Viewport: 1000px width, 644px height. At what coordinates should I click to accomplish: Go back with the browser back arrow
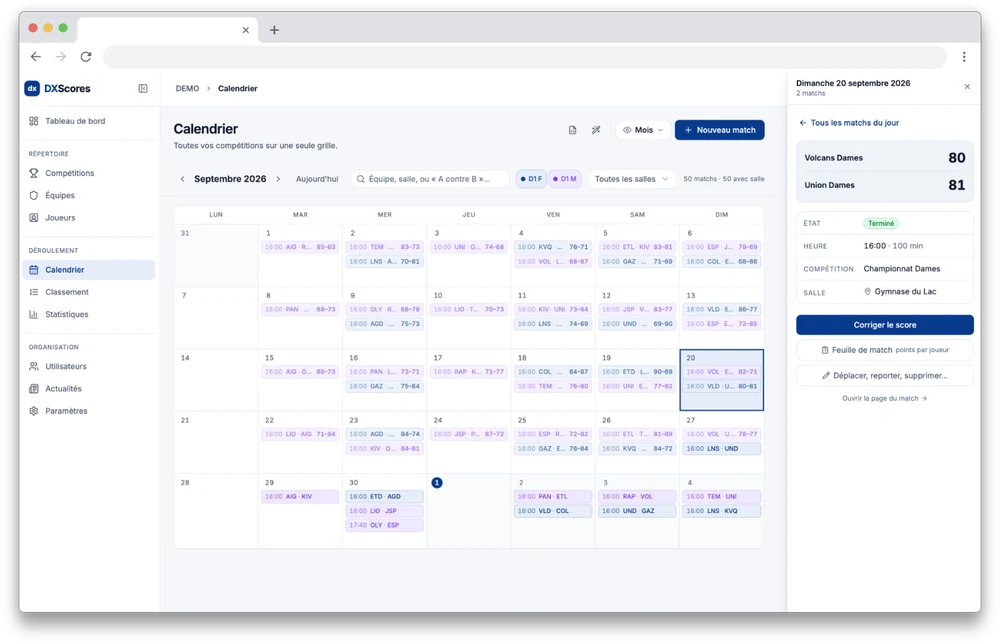[36, 57]
